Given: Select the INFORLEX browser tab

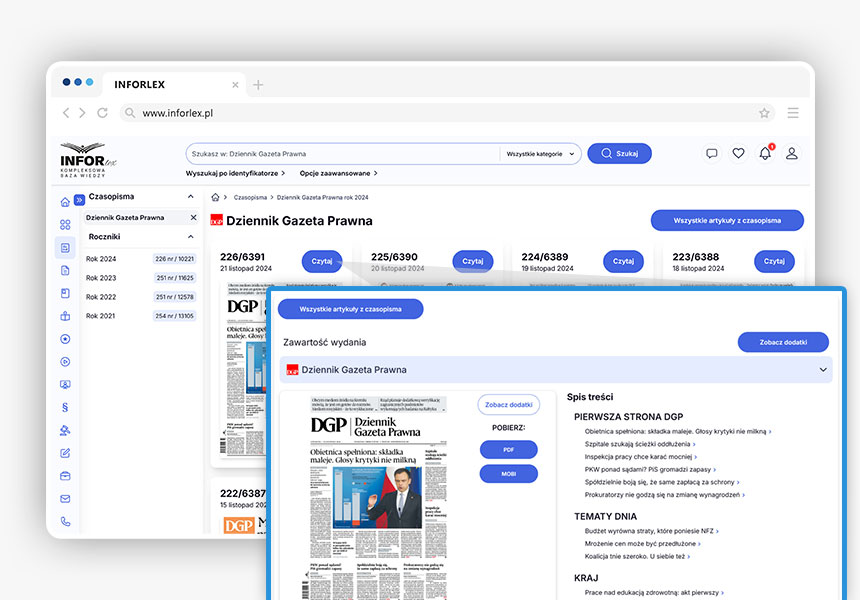Looking at the screenshot, I should point(174,84).
